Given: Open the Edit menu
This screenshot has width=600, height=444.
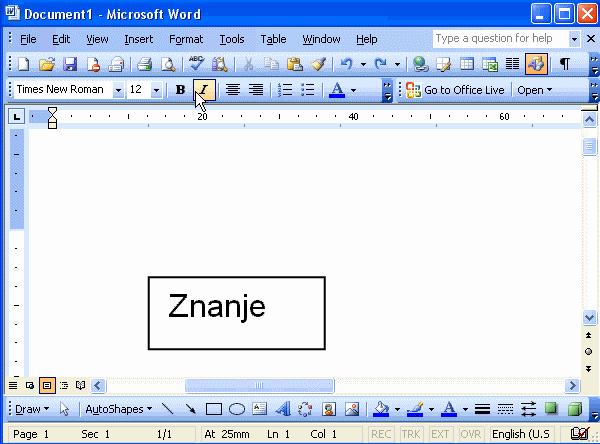Looking at the screenshot, I should (x=61, y=39).
